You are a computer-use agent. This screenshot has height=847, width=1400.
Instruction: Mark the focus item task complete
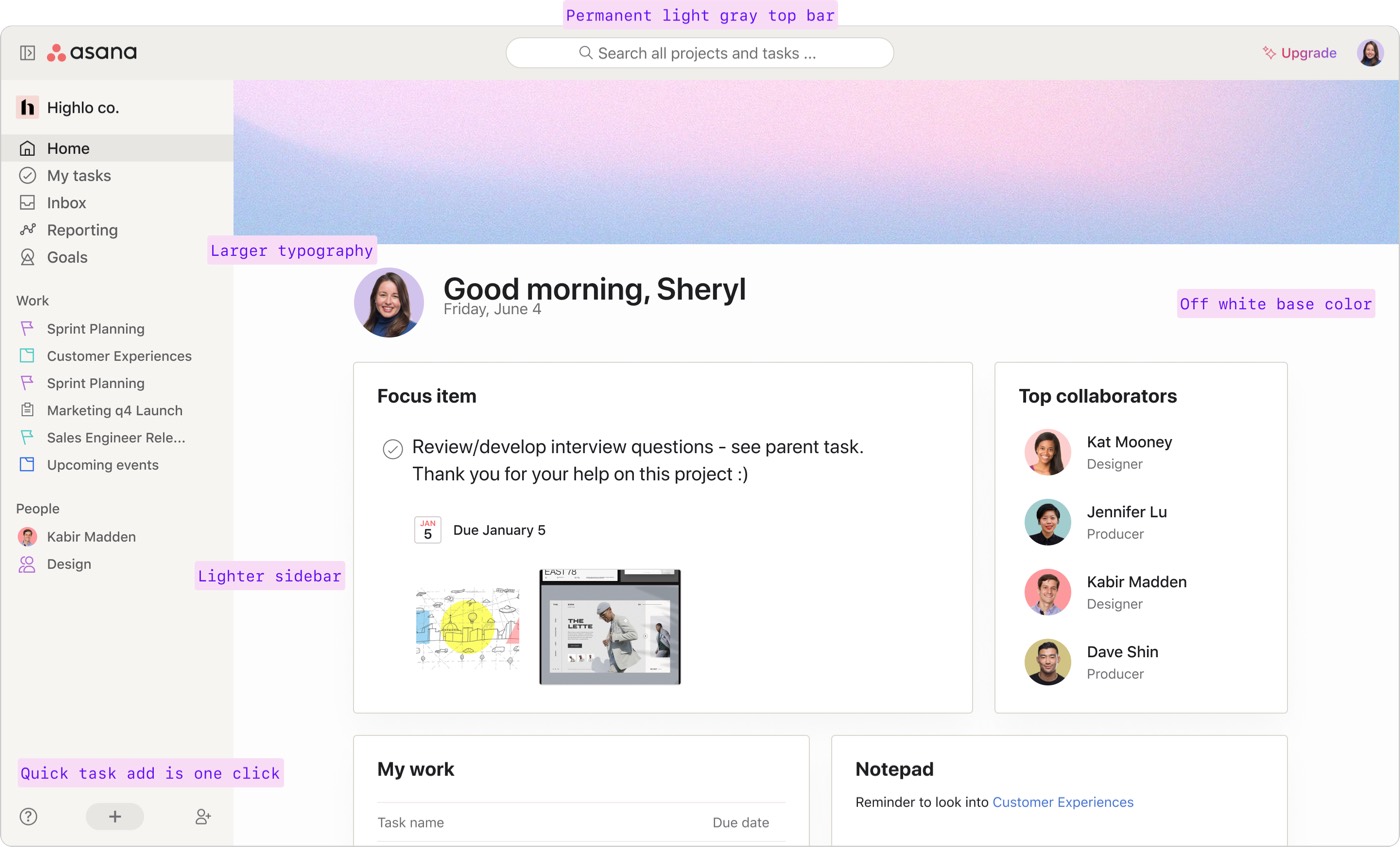(393, 449)
